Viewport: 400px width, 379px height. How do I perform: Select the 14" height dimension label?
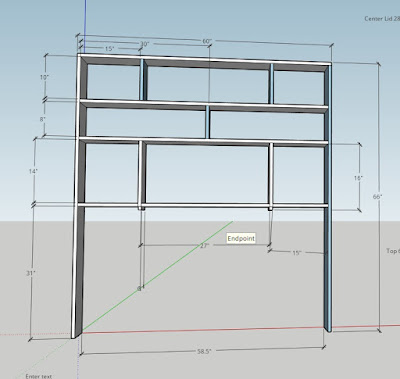pyautogui.click(x=33, y=171)
